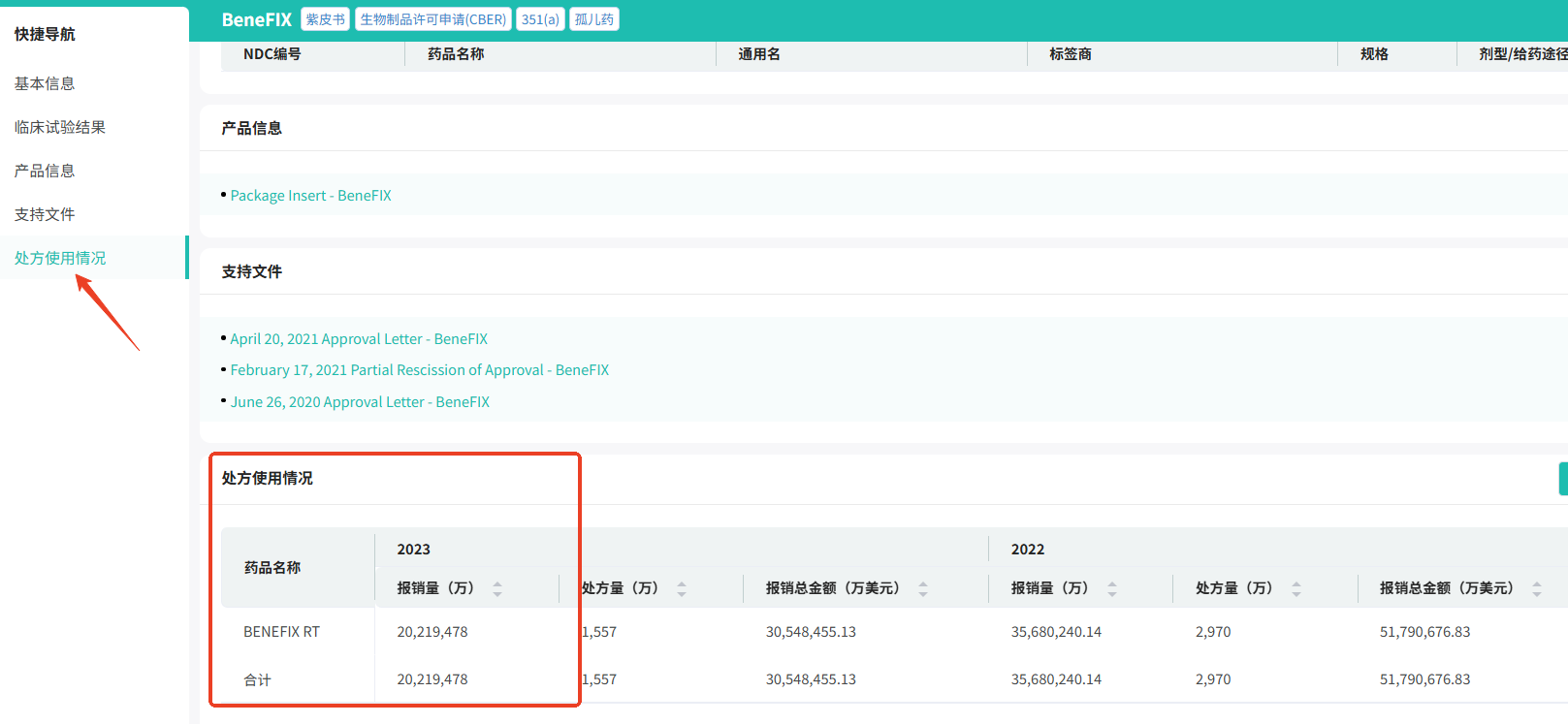Image resolution: width=1568 pixels, height=724 pixels.
Task: Click the 351(a) tag
Action: [x=540, y=19]
